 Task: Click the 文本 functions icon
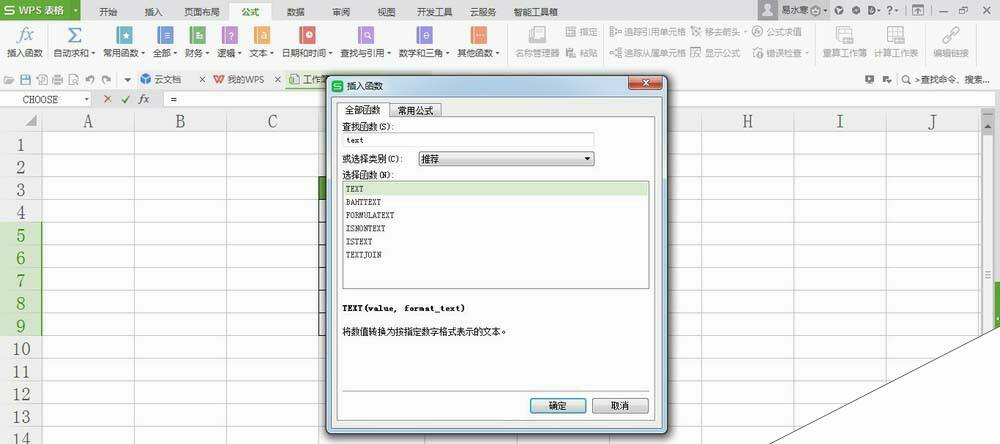[261, 35]
